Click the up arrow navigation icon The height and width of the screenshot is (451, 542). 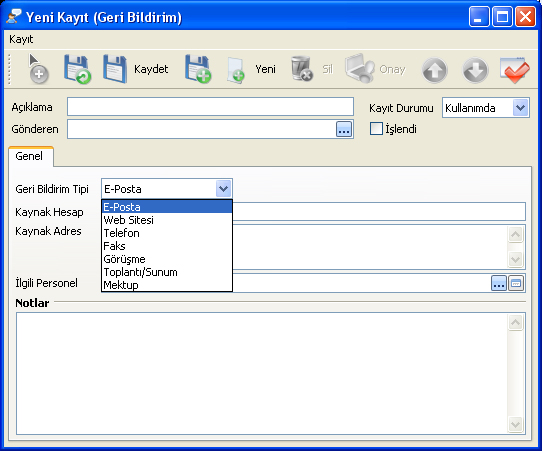434,71
